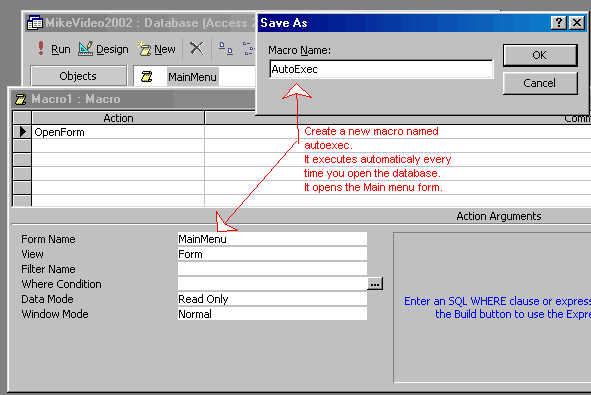Click the row selector for OpenForm

pos(22,132)
